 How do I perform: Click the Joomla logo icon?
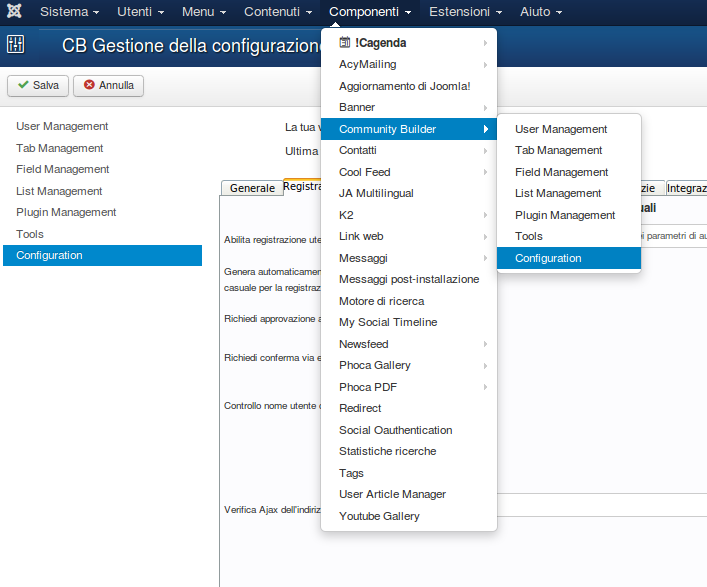(14, 11)
